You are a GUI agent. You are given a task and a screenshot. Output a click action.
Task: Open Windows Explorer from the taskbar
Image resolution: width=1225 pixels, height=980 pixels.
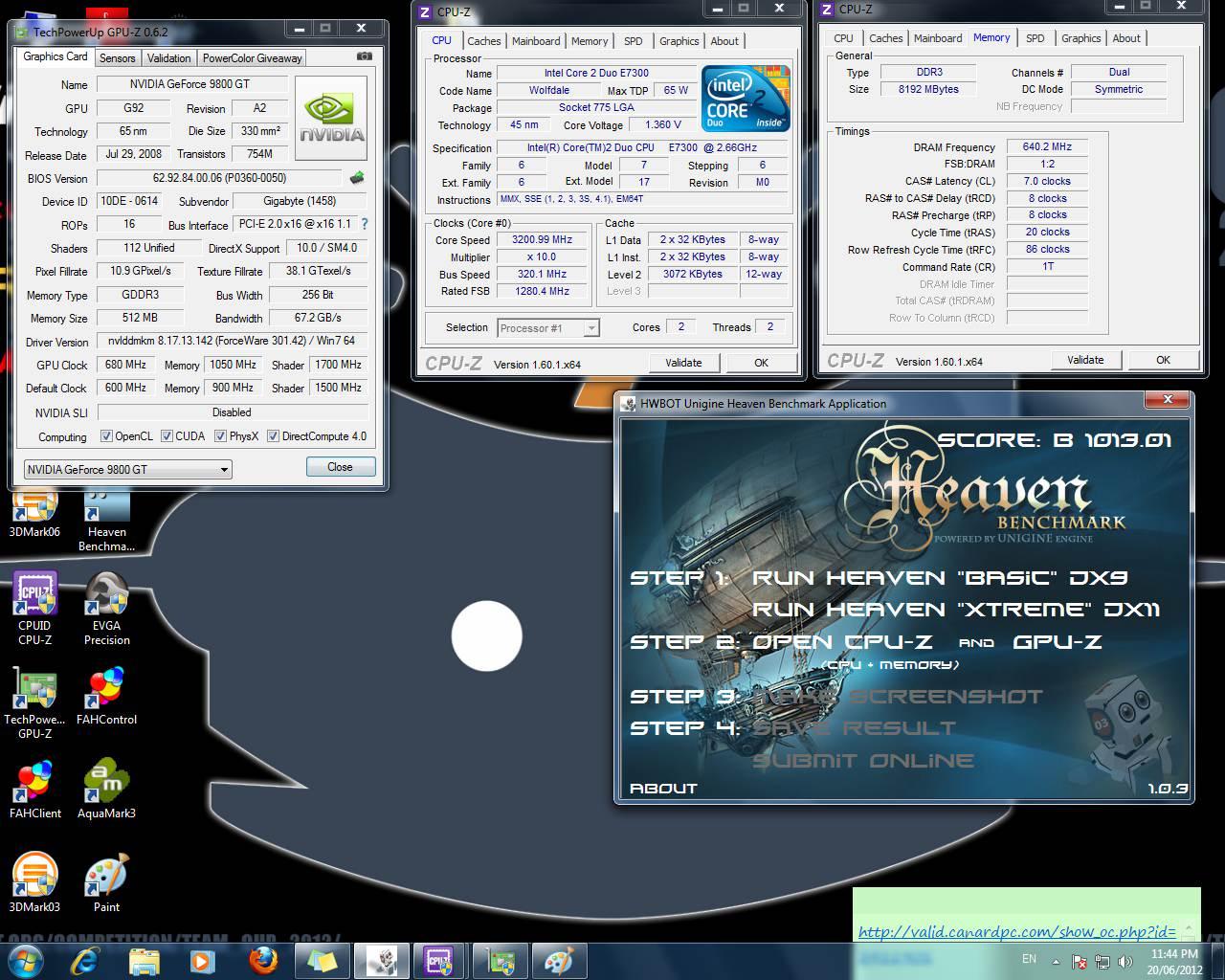click(144, 960)
